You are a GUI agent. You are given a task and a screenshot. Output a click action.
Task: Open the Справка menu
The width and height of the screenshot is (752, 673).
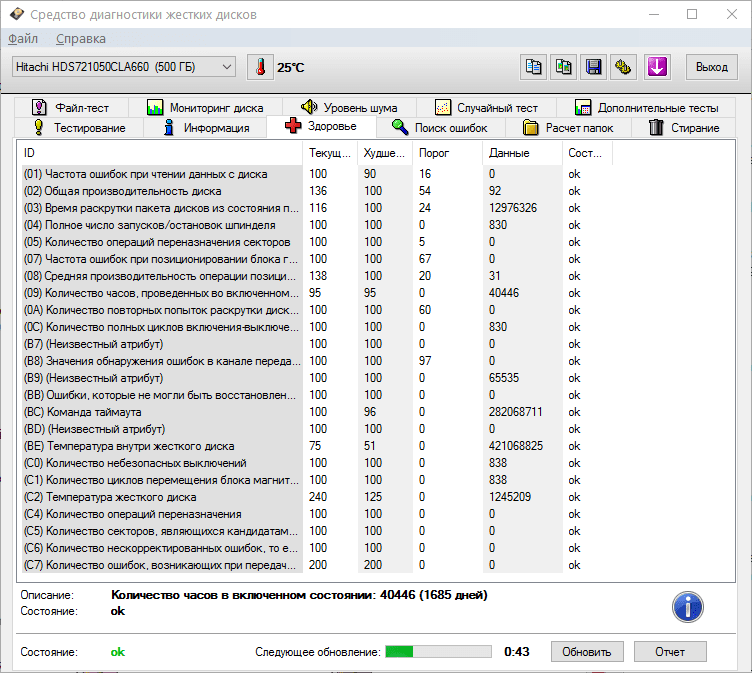pos(81,39)
